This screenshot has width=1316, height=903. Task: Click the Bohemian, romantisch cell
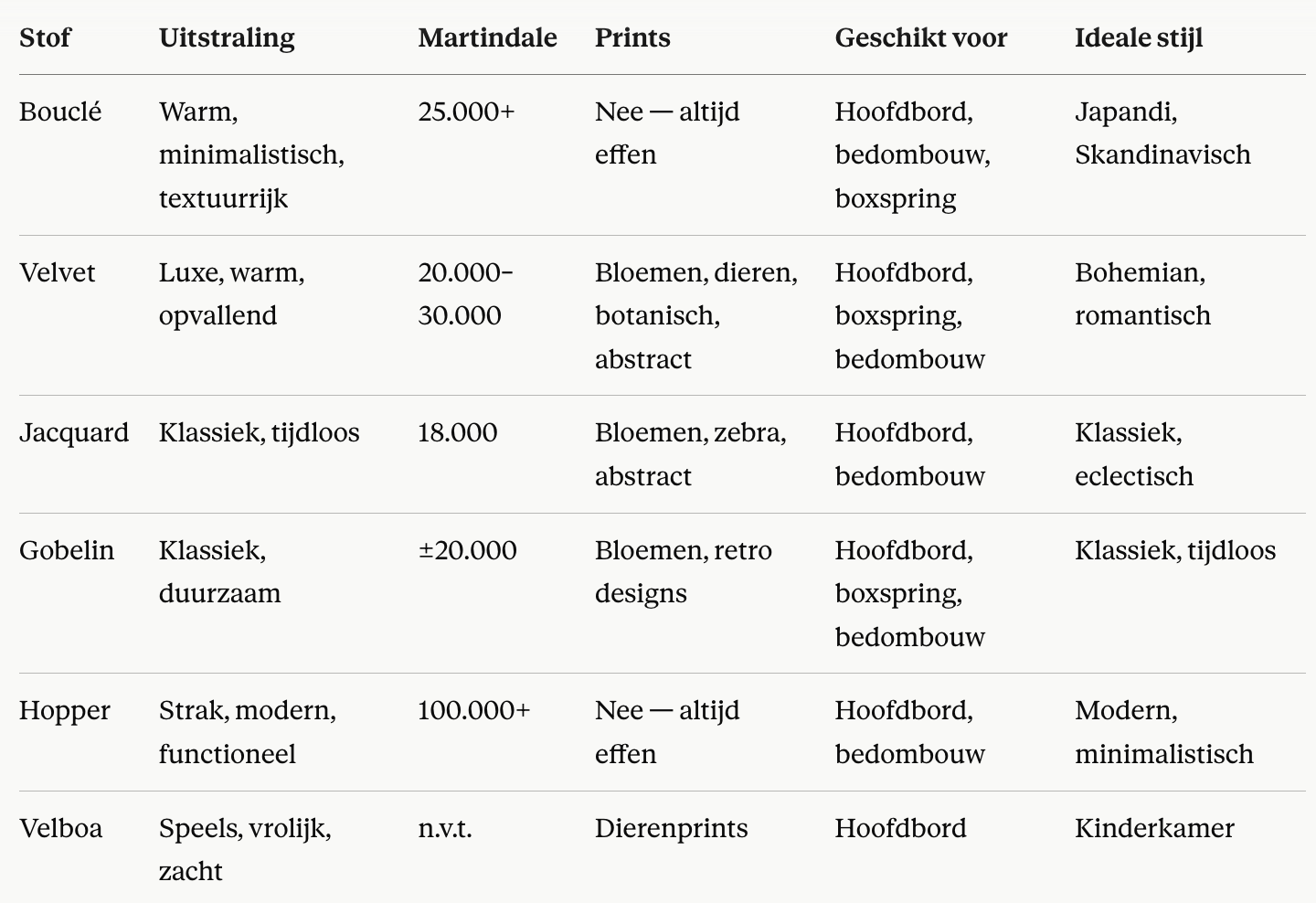point(1142,293)
